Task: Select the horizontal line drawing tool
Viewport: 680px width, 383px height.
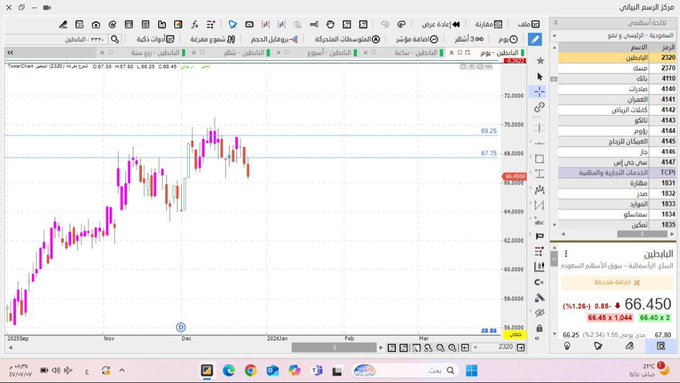Action: pos(539,143)
